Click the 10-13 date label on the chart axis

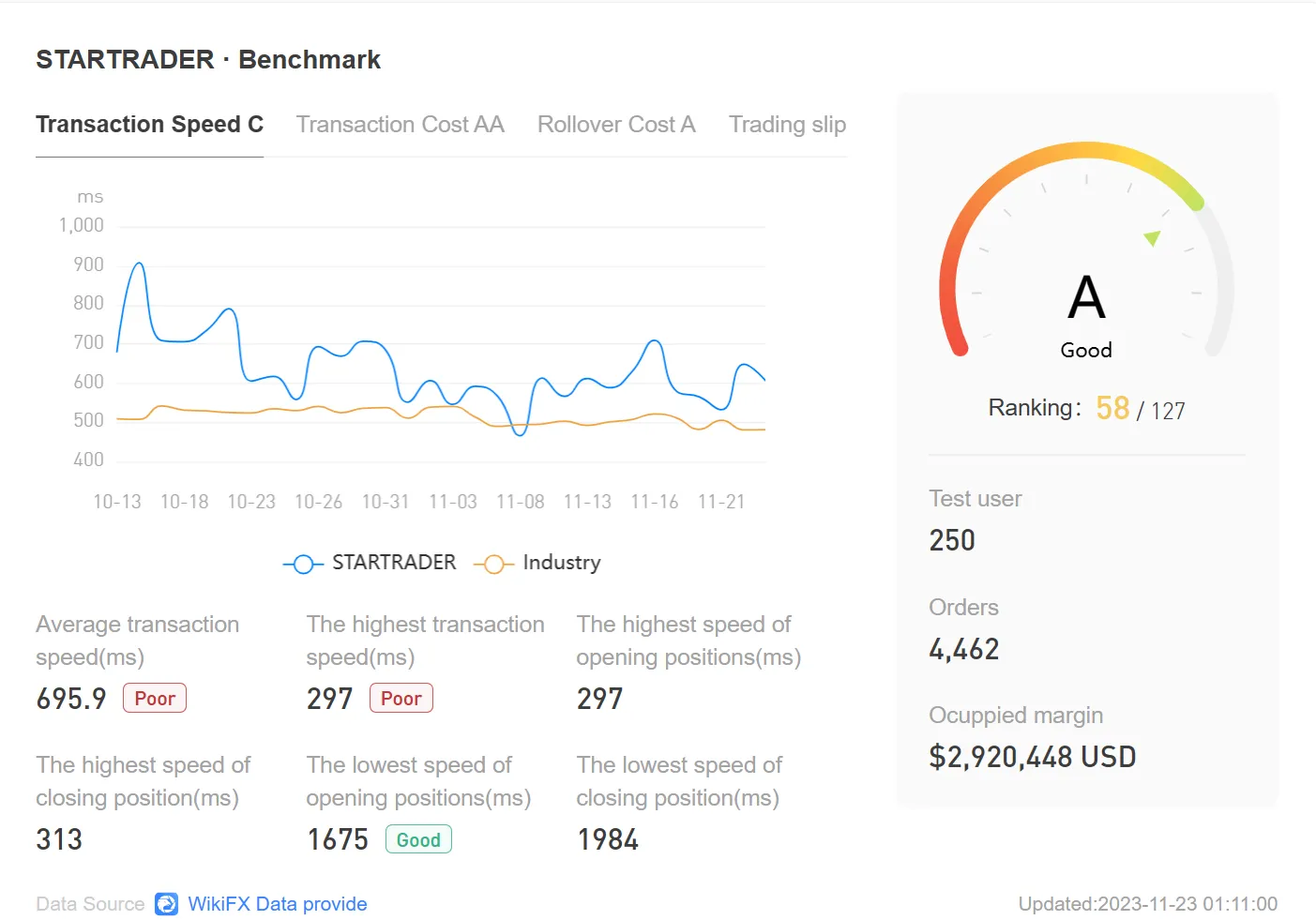[x=117, y=502]
